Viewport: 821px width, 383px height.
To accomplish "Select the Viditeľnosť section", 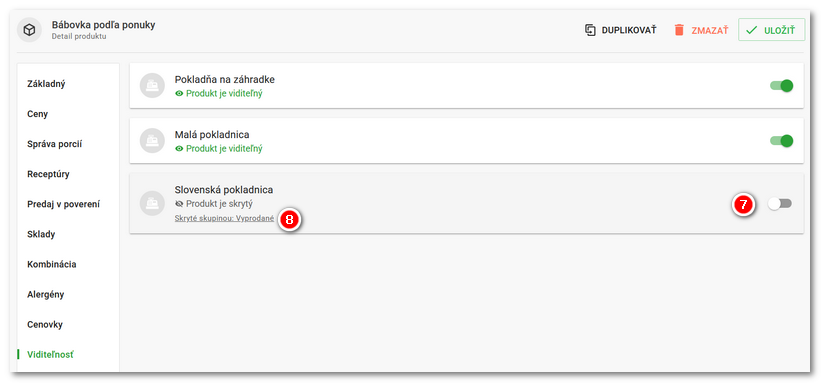I will pyautogui.click(x=50, y=355).
